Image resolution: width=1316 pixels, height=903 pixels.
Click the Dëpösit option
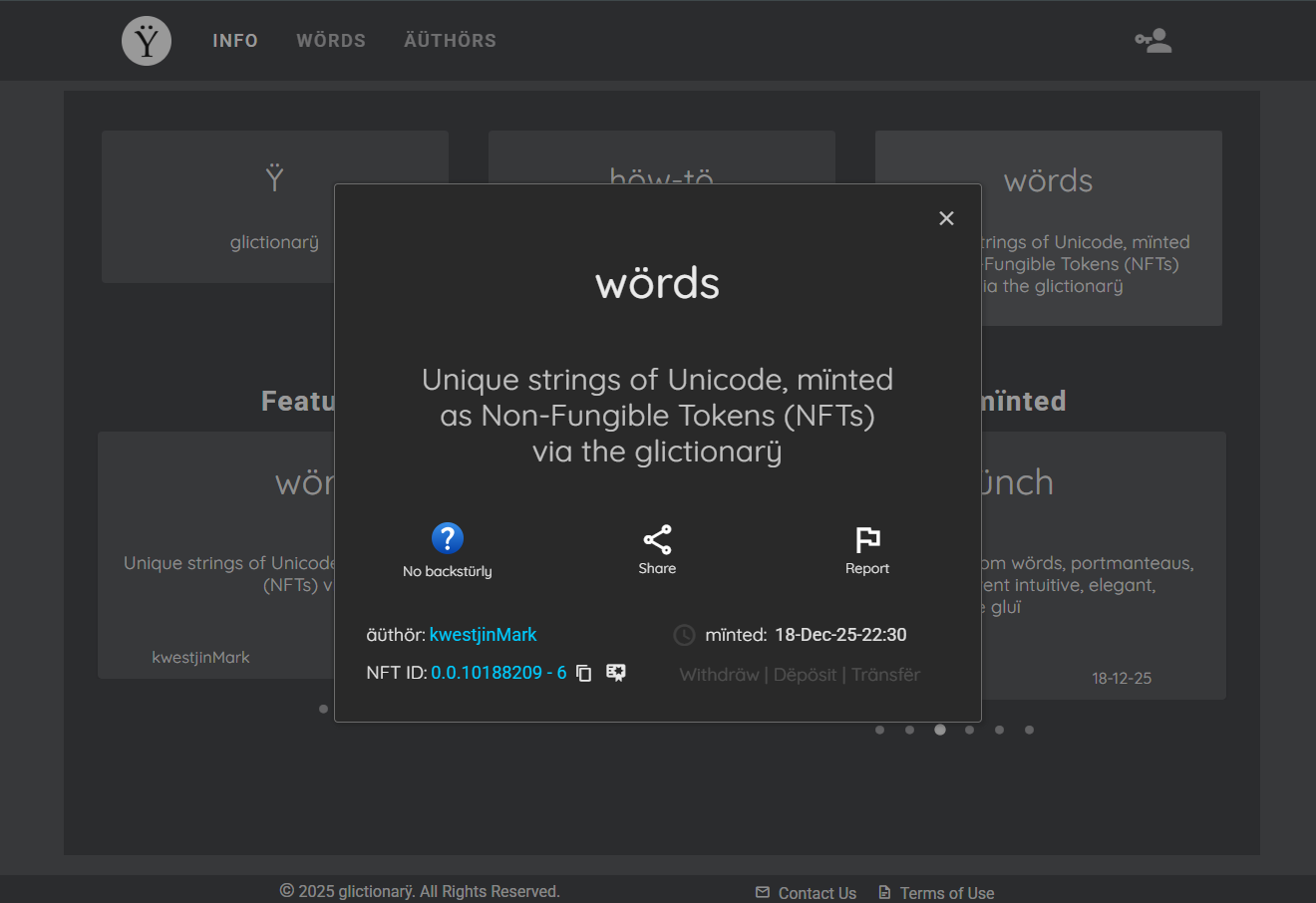pos(805,675)
